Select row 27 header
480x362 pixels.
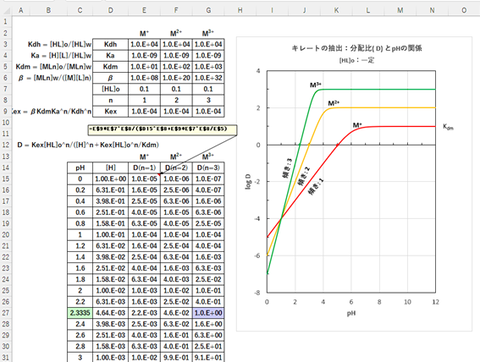(6, 313)
